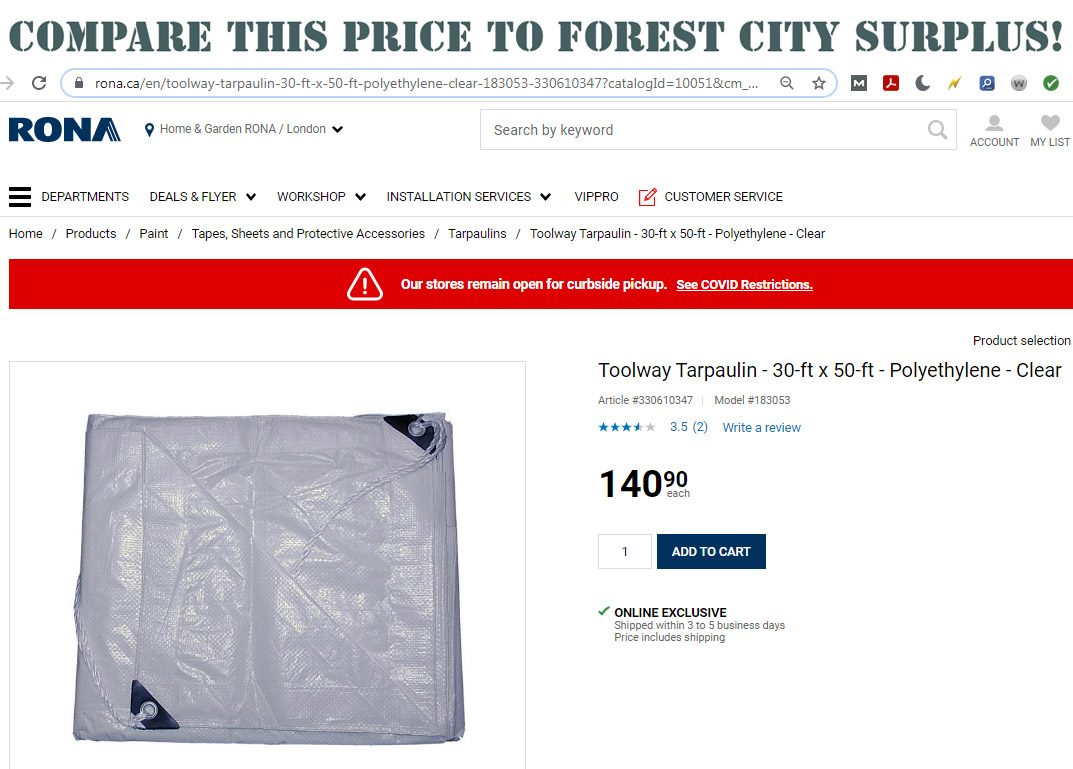Image resolution: width=1073 pixels, height=769 pixels.
Task: Click the COVID warning triangle icon
Action: [x=365, y=284]
